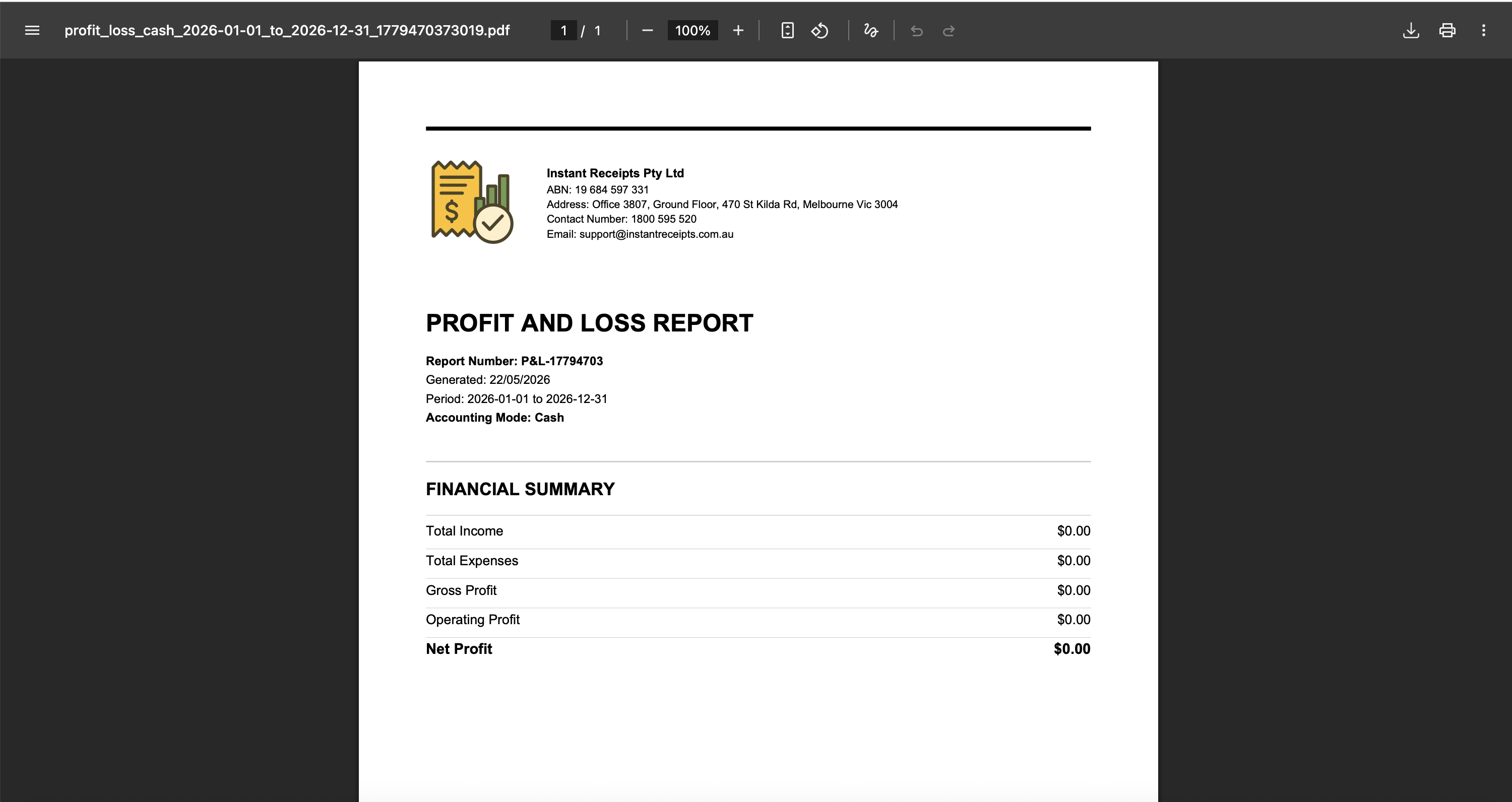Click Contact Number: 1800 595 520
This screenshot has width=1512, height=802.
point(621,219)
